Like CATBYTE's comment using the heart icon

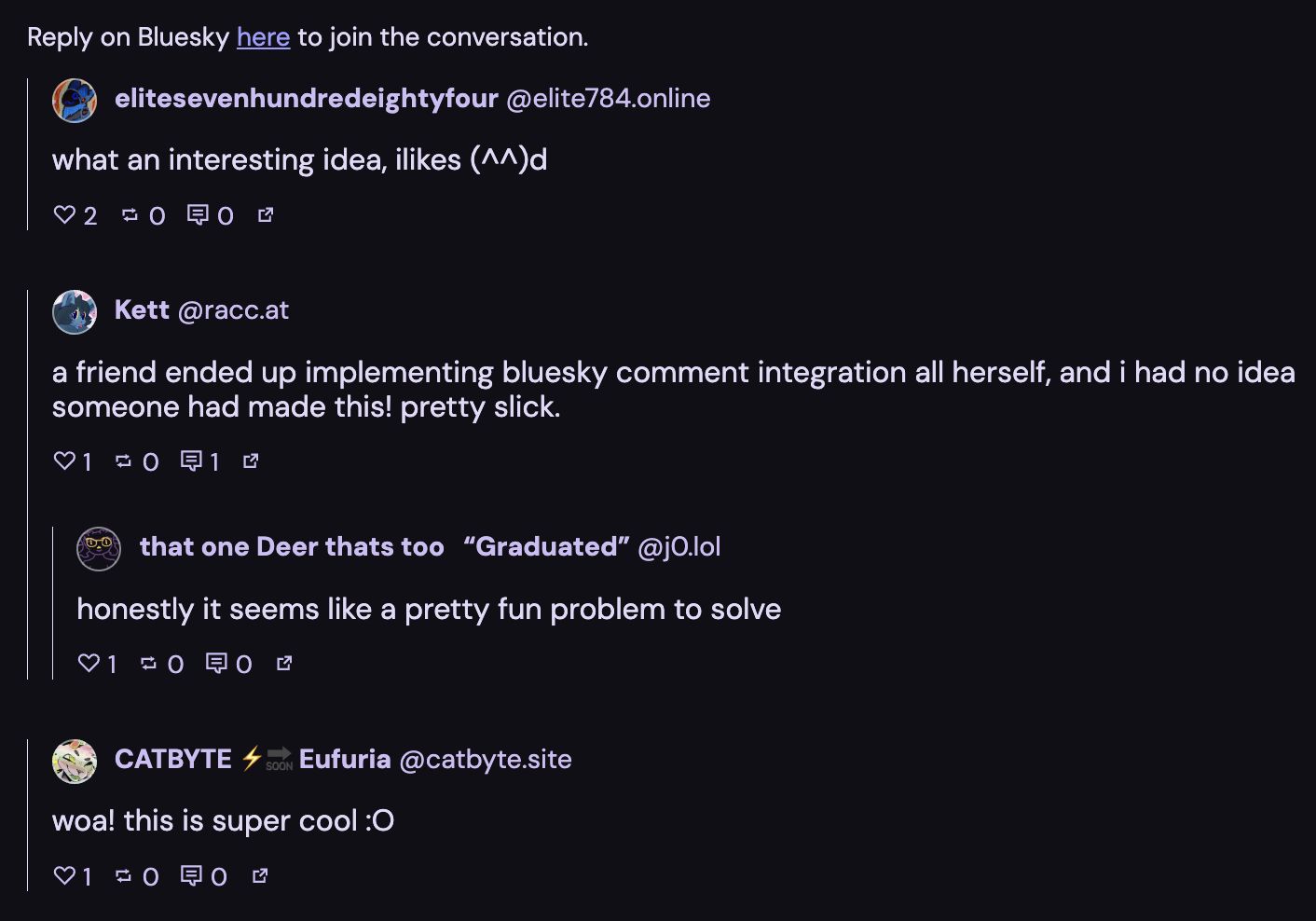(x=62, y=875)
